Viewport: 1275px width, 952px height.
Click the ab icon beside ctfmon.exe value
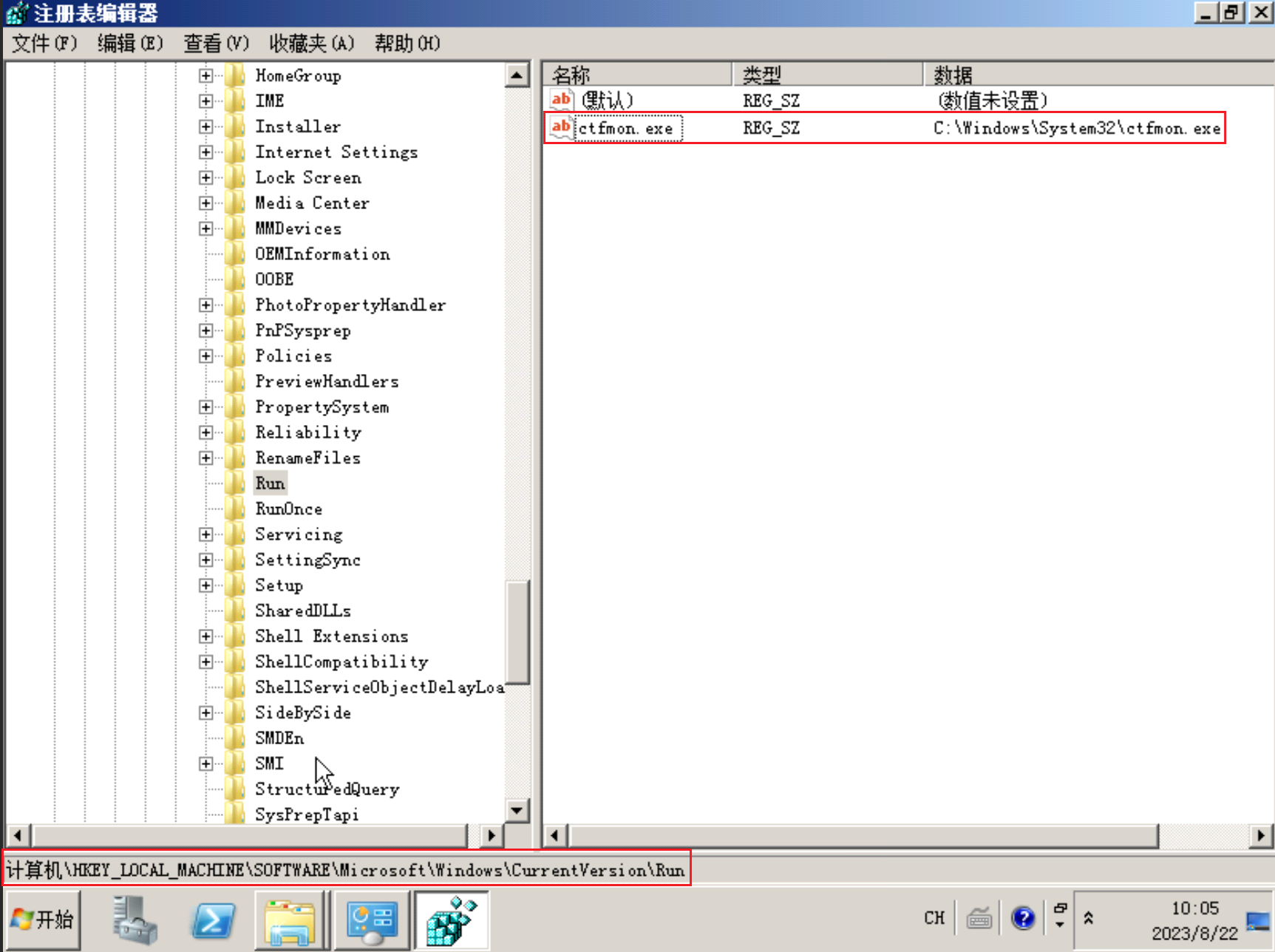(x=560, y=127)
